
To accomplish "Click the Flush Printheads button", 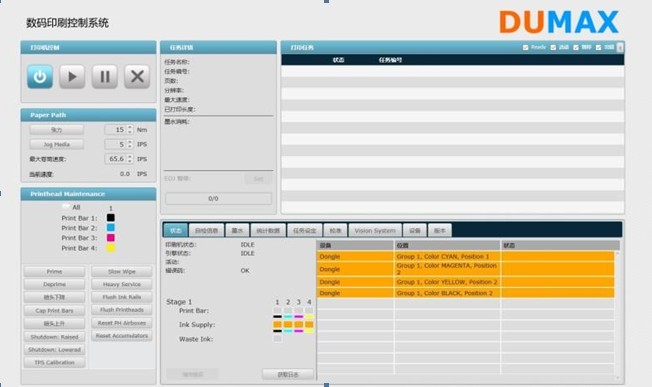I will [x=122, y=310].
